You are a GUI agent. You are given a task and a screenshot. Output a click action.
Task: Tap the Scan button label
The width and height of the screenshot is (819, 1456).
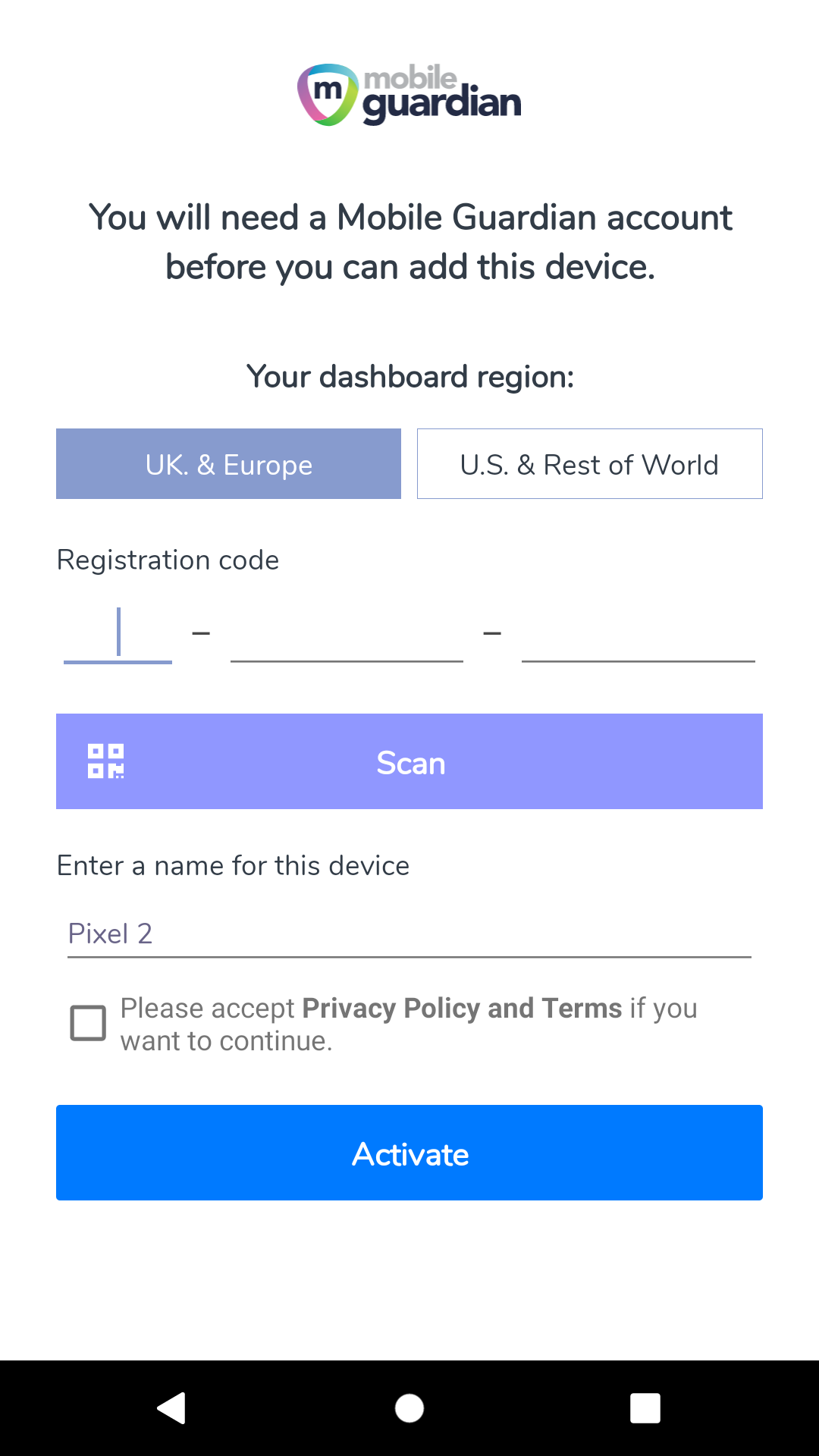pyautogui.click(x=410, y=763)
